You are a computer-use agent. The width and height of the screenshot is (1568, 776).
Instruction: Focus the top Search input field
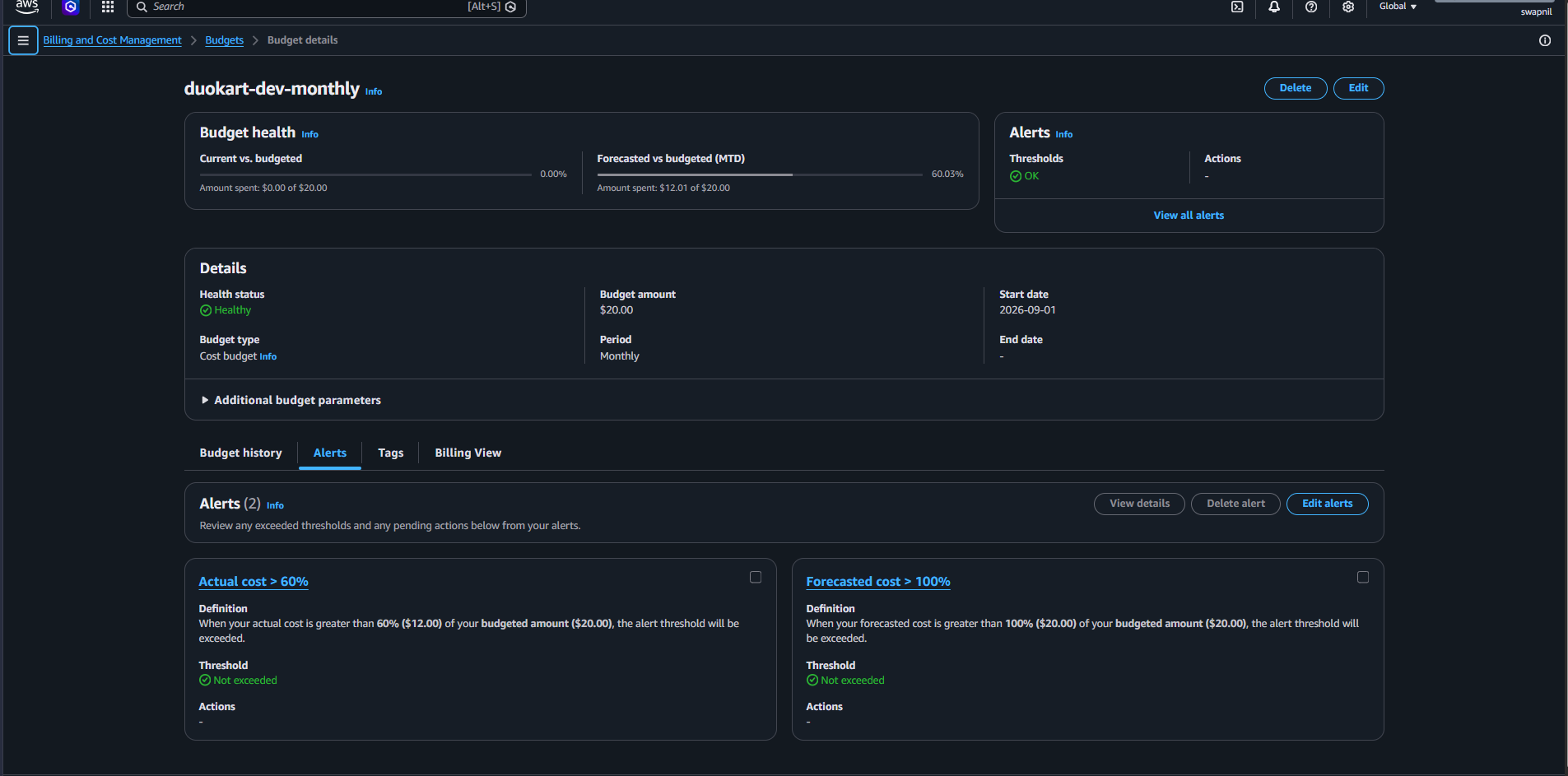pos(326,7)
